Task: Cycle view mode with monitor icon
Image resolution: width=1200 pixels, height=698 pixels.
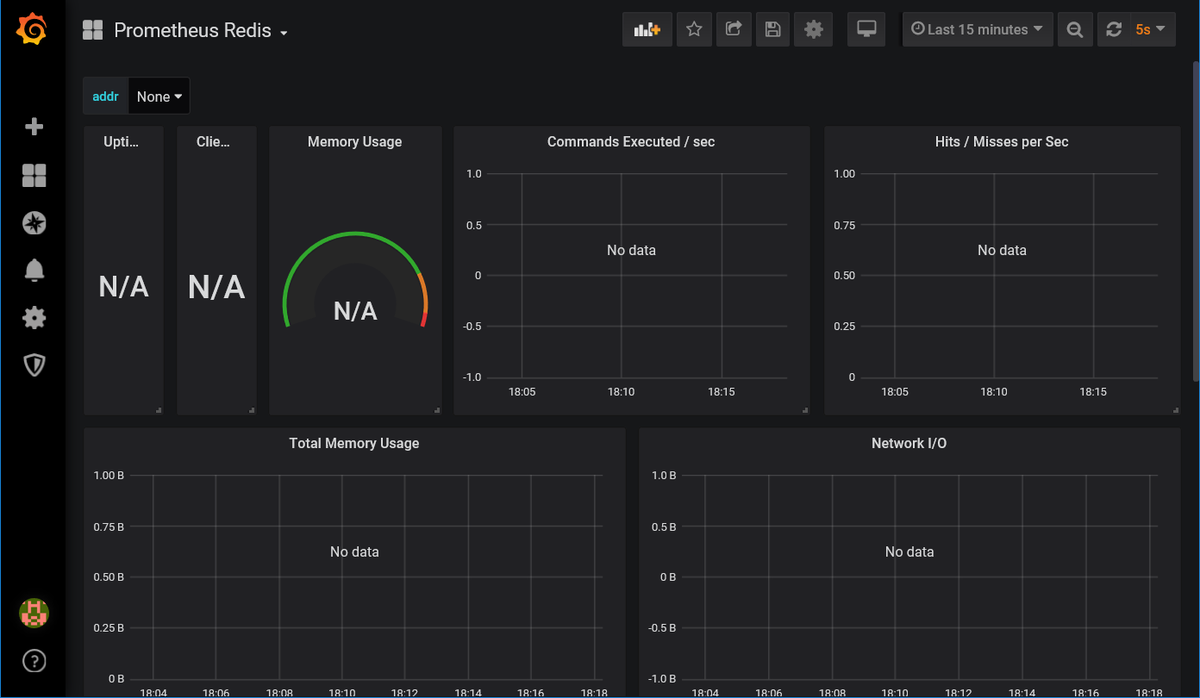Action: click(x=866, y=30)
